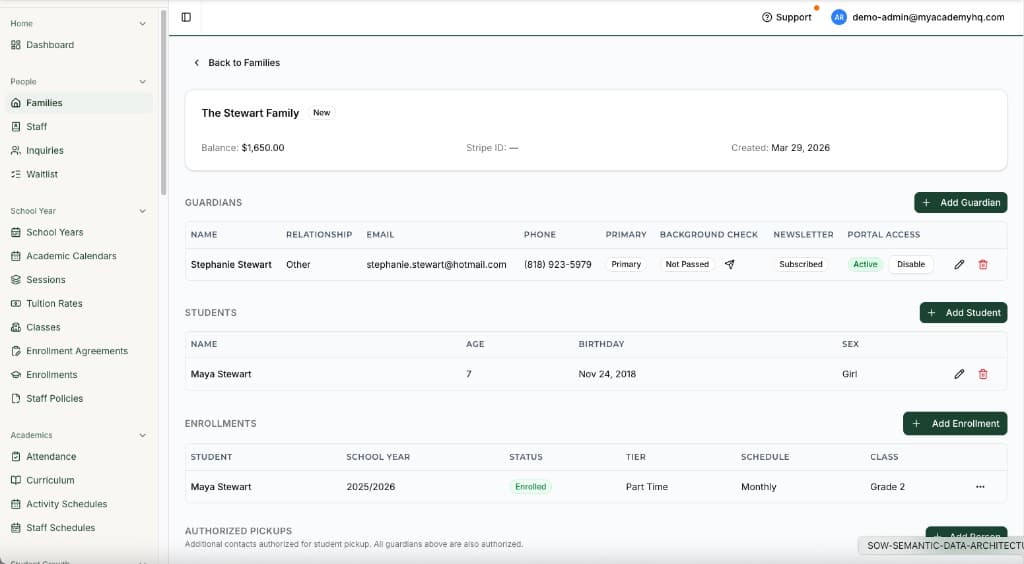The image size is (1024, 564).
Task: Collapse the Academics sidebar section
Action: click(142, 435)
